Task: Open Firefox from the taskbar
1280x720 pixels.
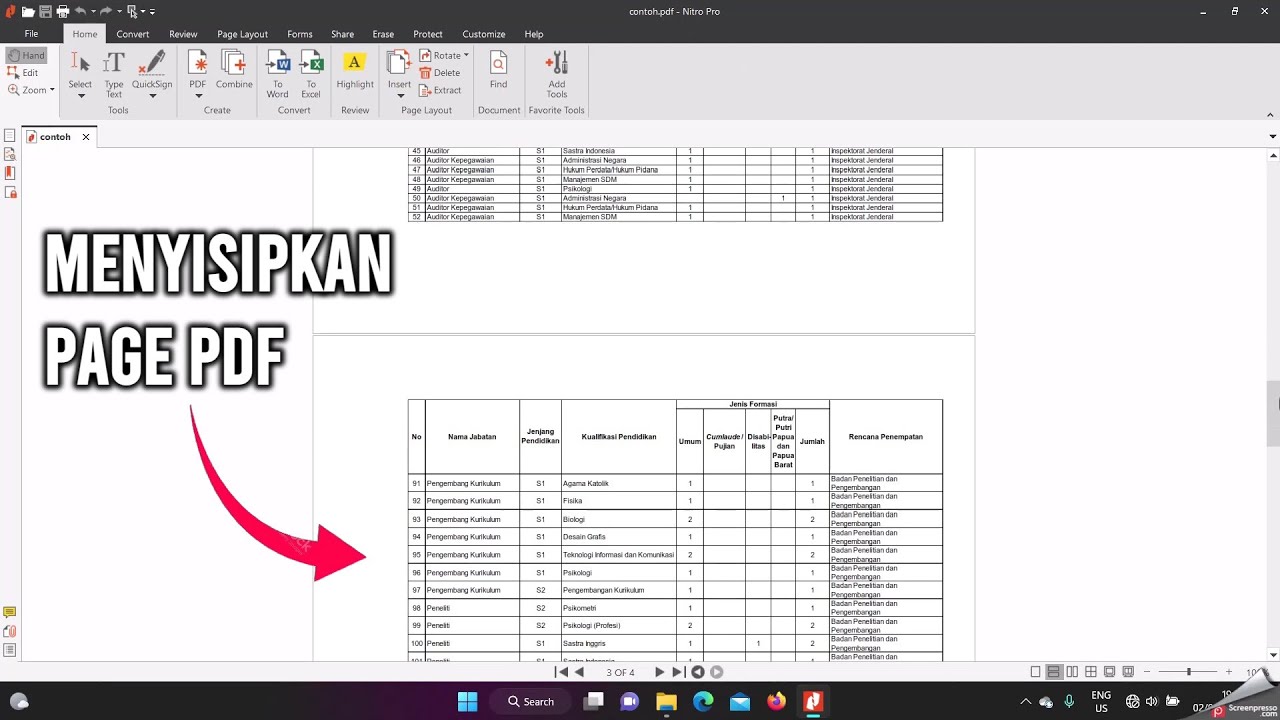Action: pos(776,701)
